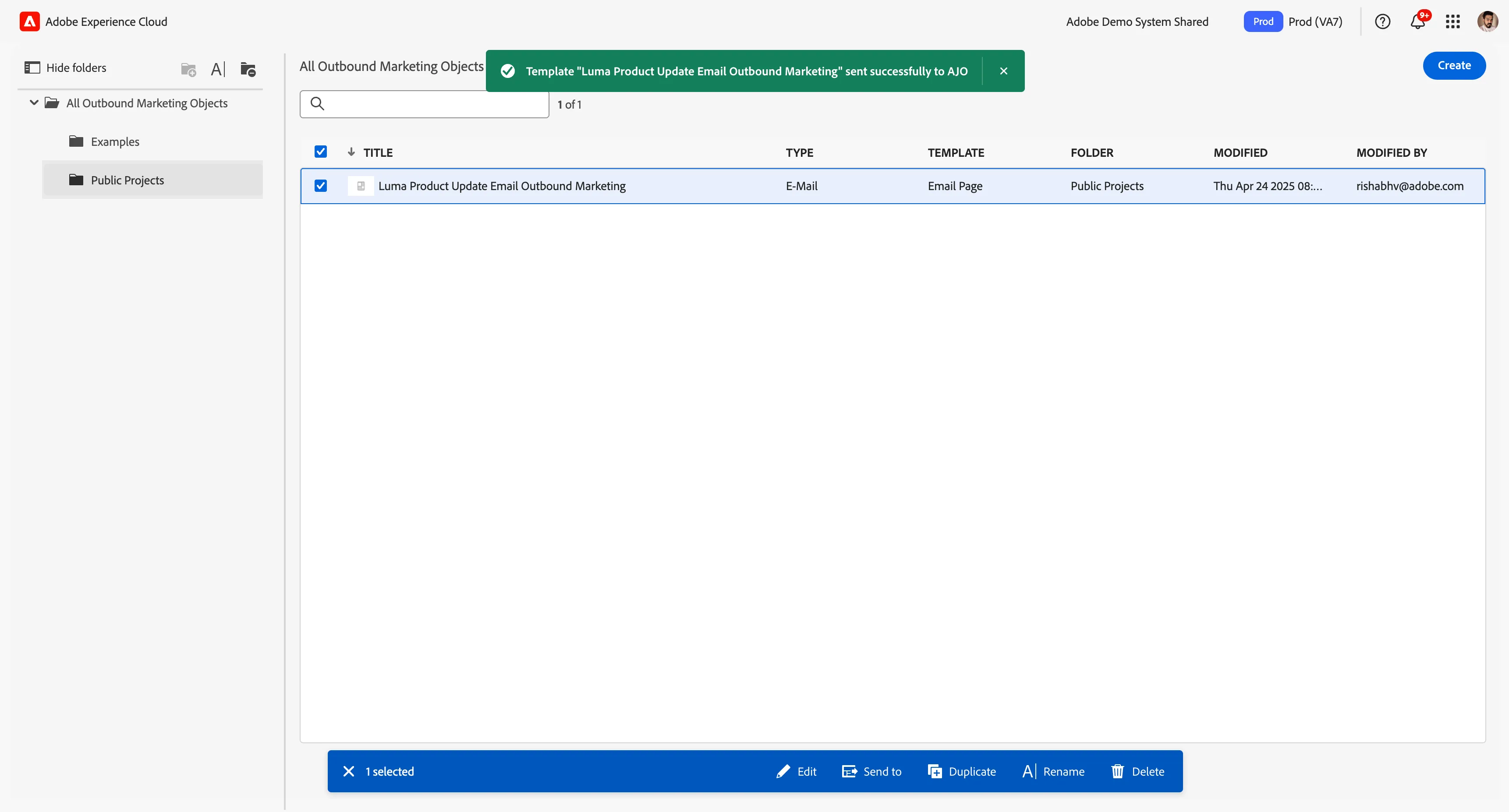Clear the selection with the X icon

click(x=348, y=772)
